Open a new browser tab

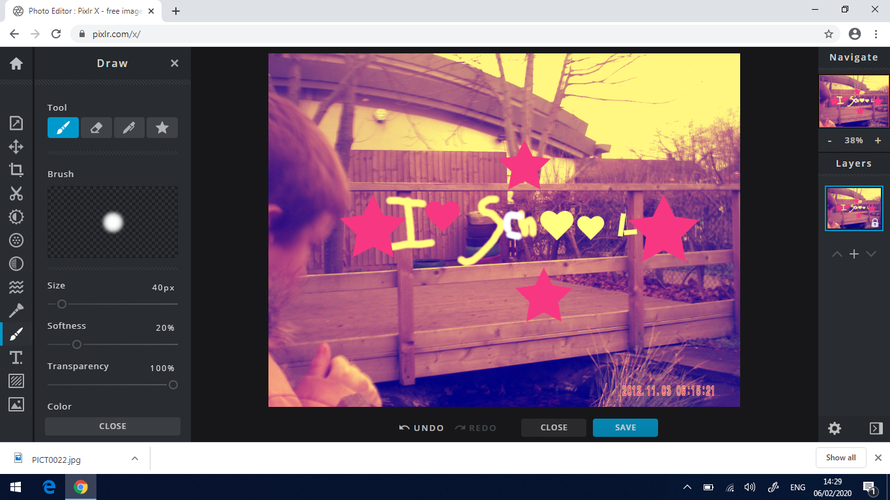(176, 10)
